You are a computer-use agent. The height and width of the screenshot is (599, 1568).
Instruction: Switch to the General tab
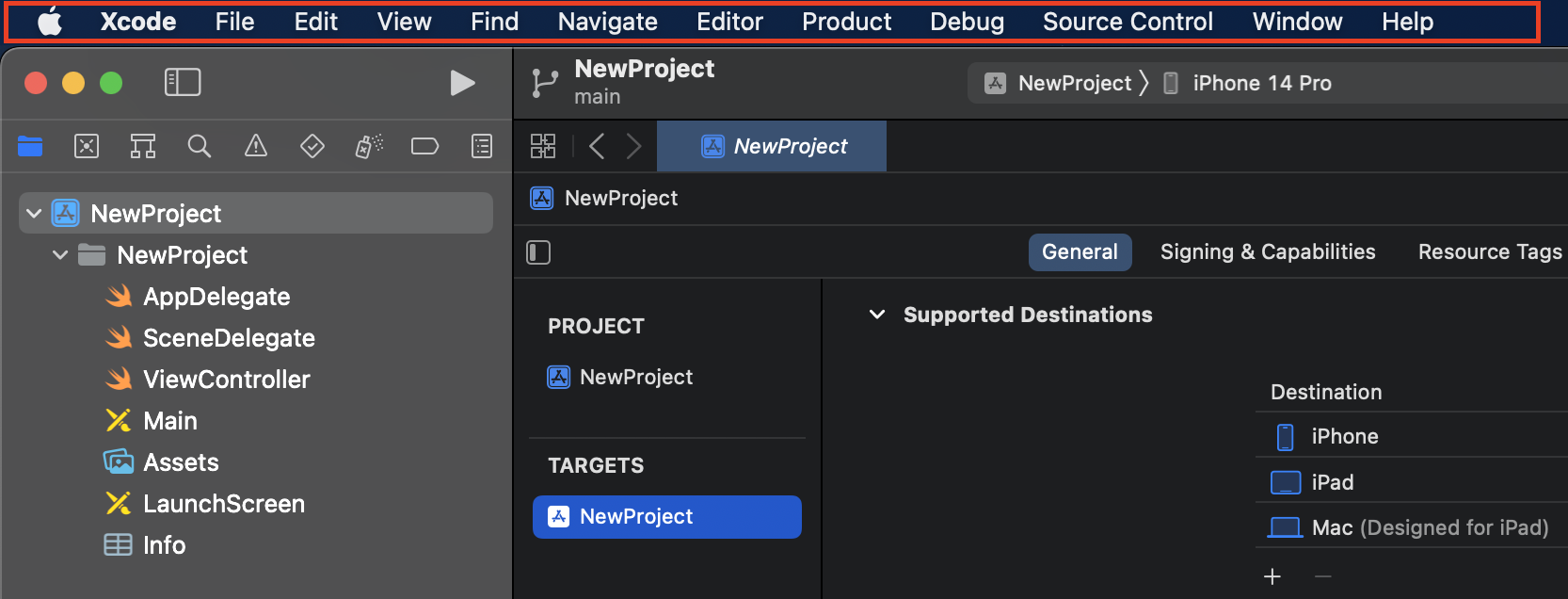(x=1080, y=252)
